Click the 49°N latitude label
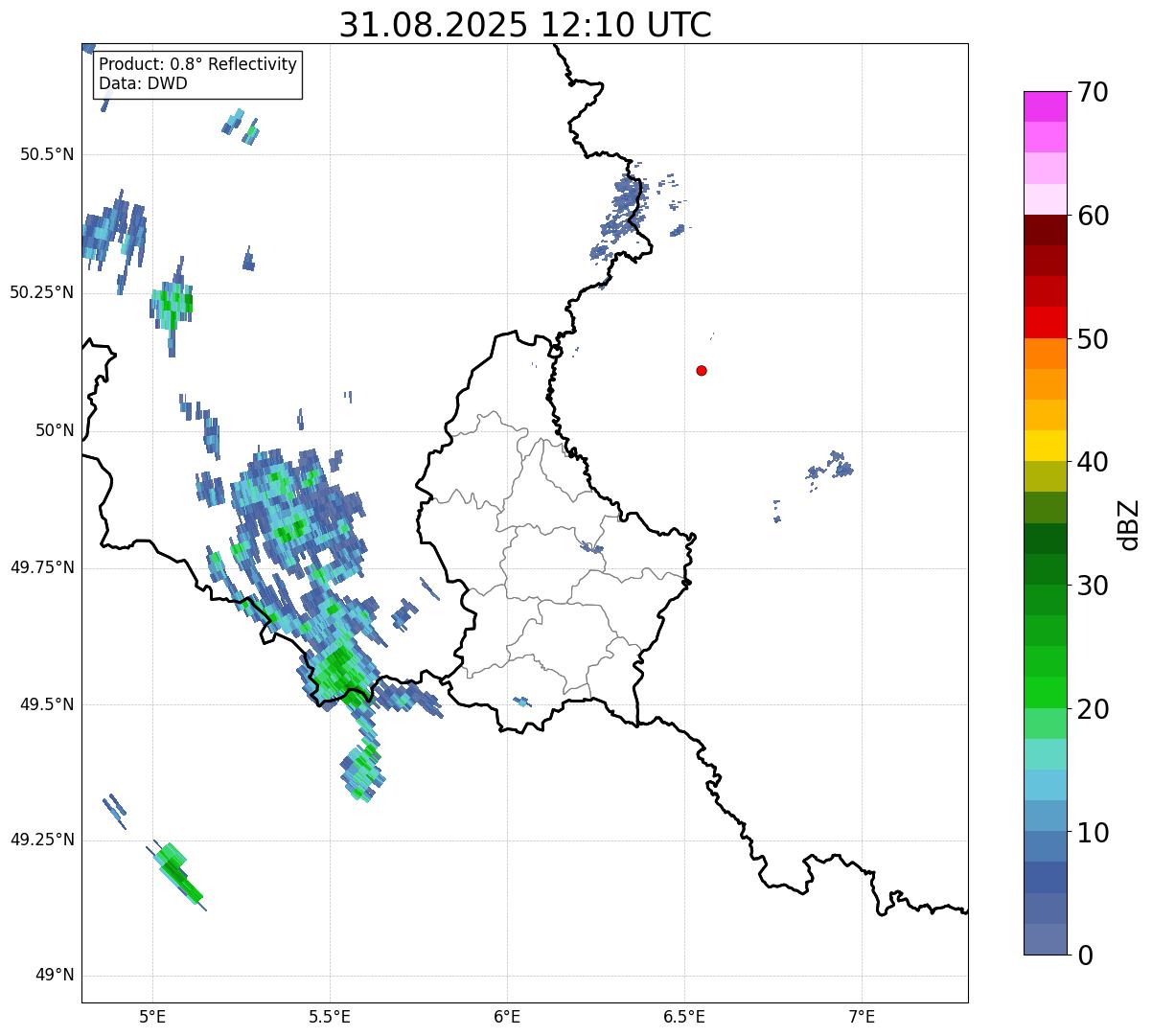 [x=55, y=976]
